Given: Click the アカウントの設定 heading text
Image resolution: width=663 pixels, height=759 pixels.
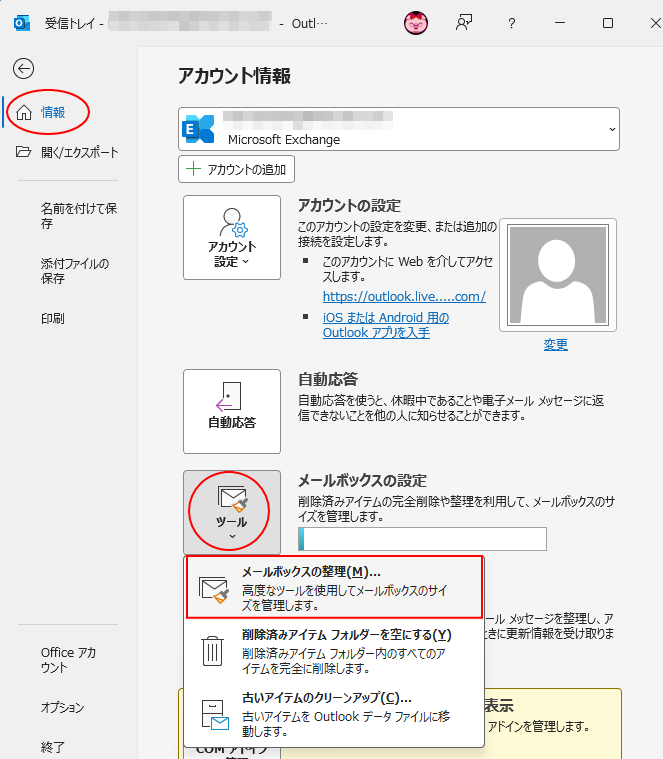Looking at the screenshot, I should click(349, 206).
